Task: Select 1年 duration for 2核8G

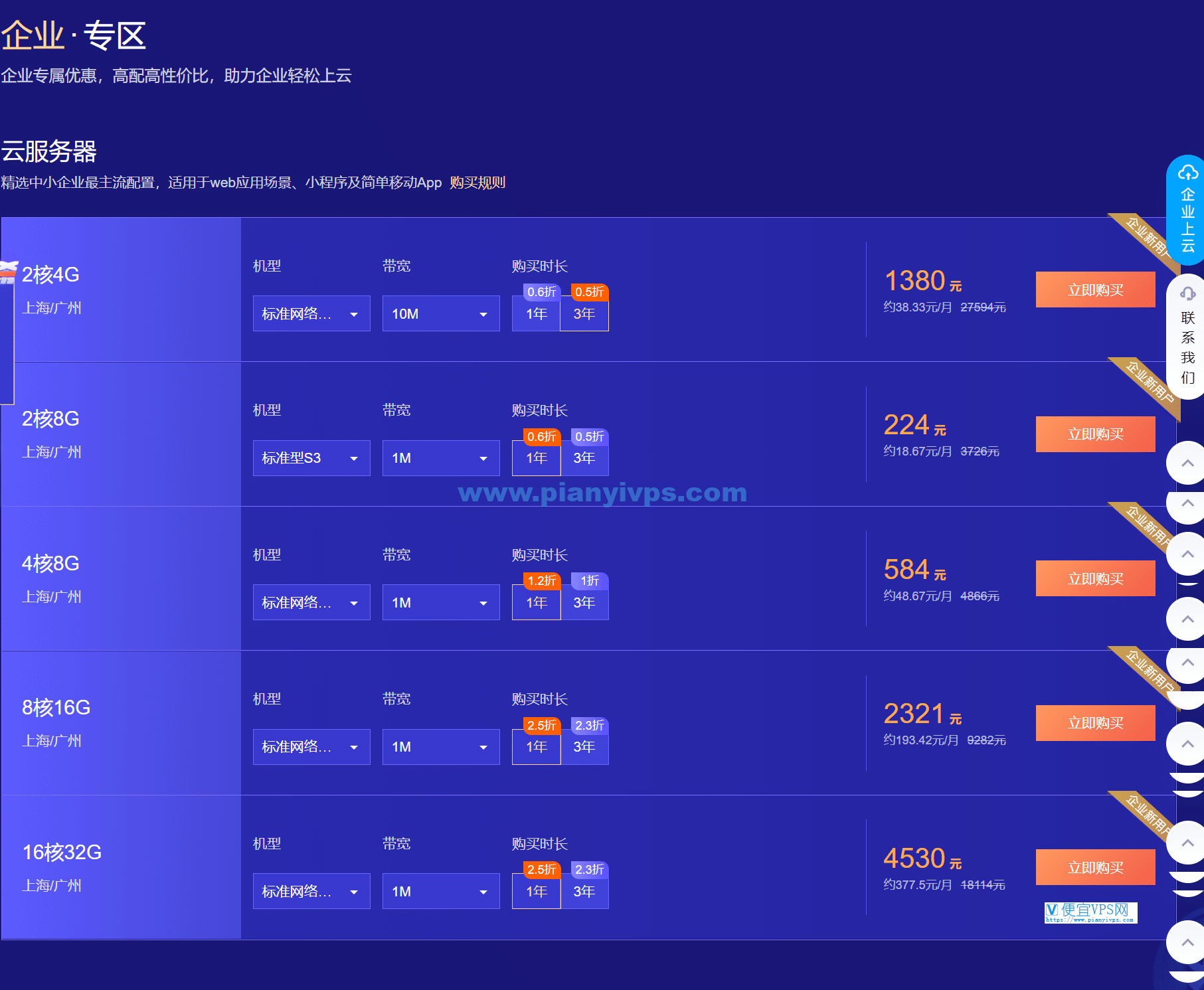Action: click(x=536, y=458)
